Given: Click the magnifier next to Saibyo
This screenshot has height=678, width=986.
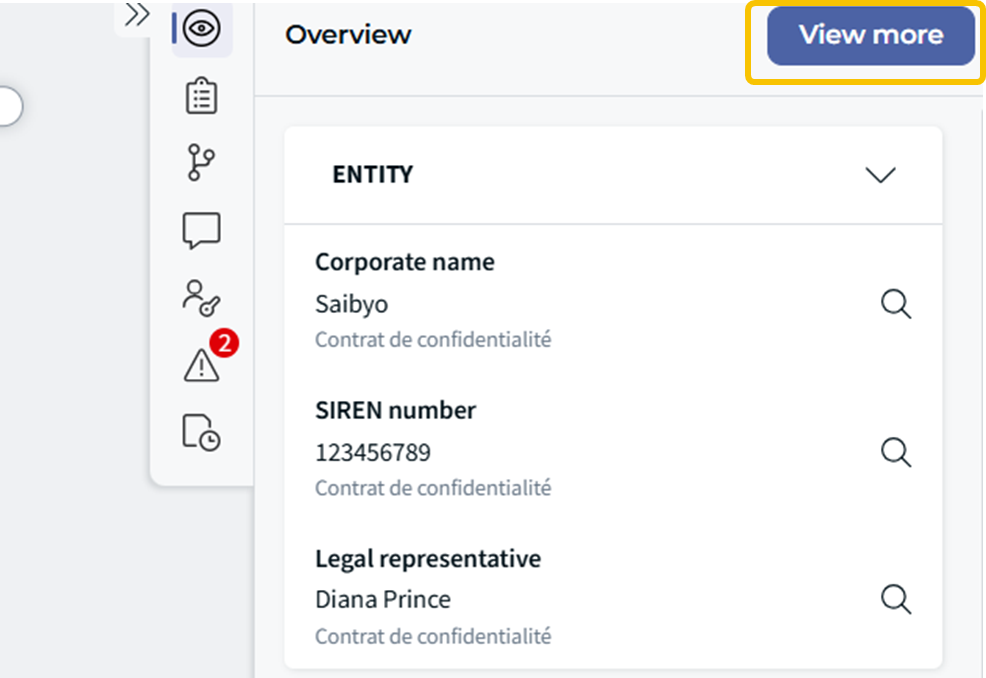Looking at the screenshot, I should coord(896,304).
